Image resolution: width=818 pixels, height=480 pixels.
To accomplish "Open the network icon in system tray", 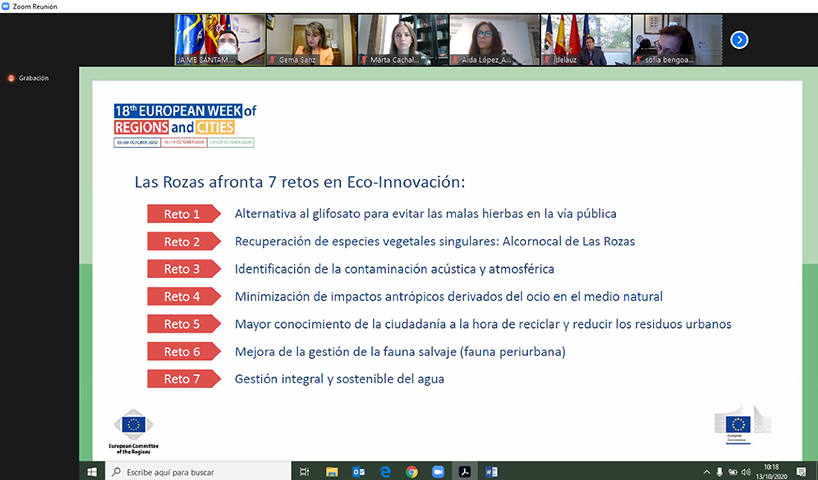I will (734, 471).
